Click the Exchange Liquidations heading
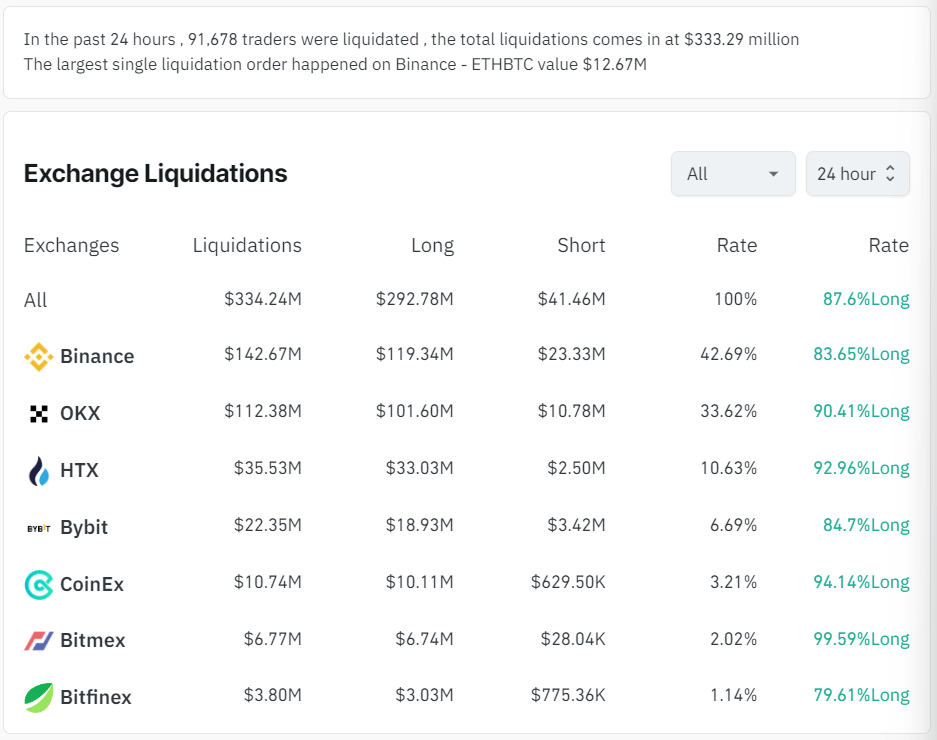Image resolution: width=937 pixels, height=740 pixels. [155, 174]
